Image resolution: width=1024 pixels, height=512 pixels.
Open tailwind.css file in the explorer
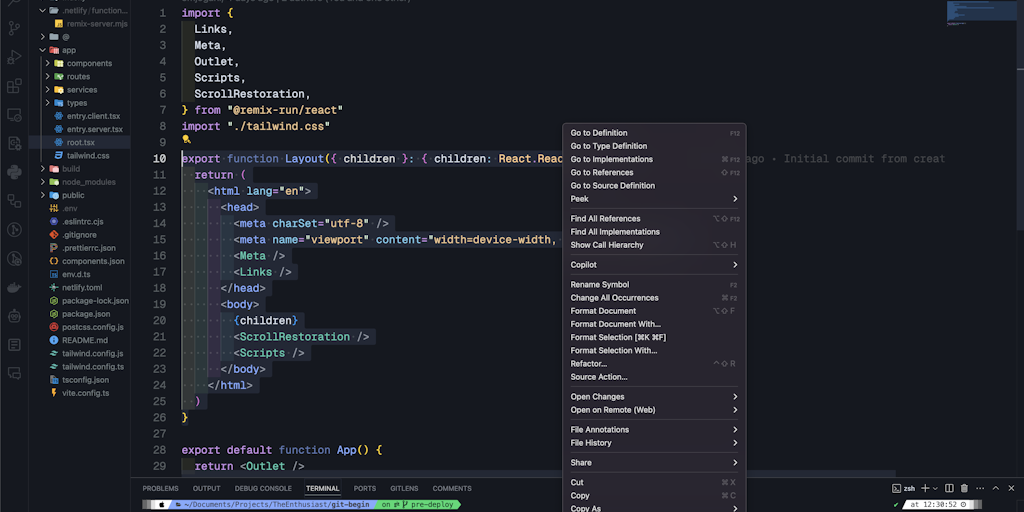click(x=88, y=155)
